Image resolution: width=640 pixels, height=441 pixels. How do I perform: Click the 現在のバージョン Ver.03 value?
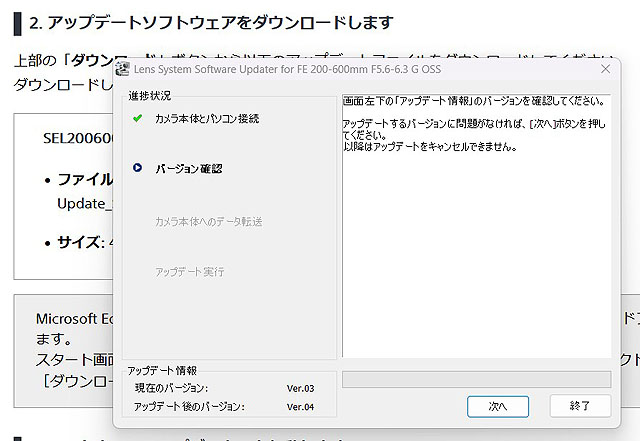[300, 387]
